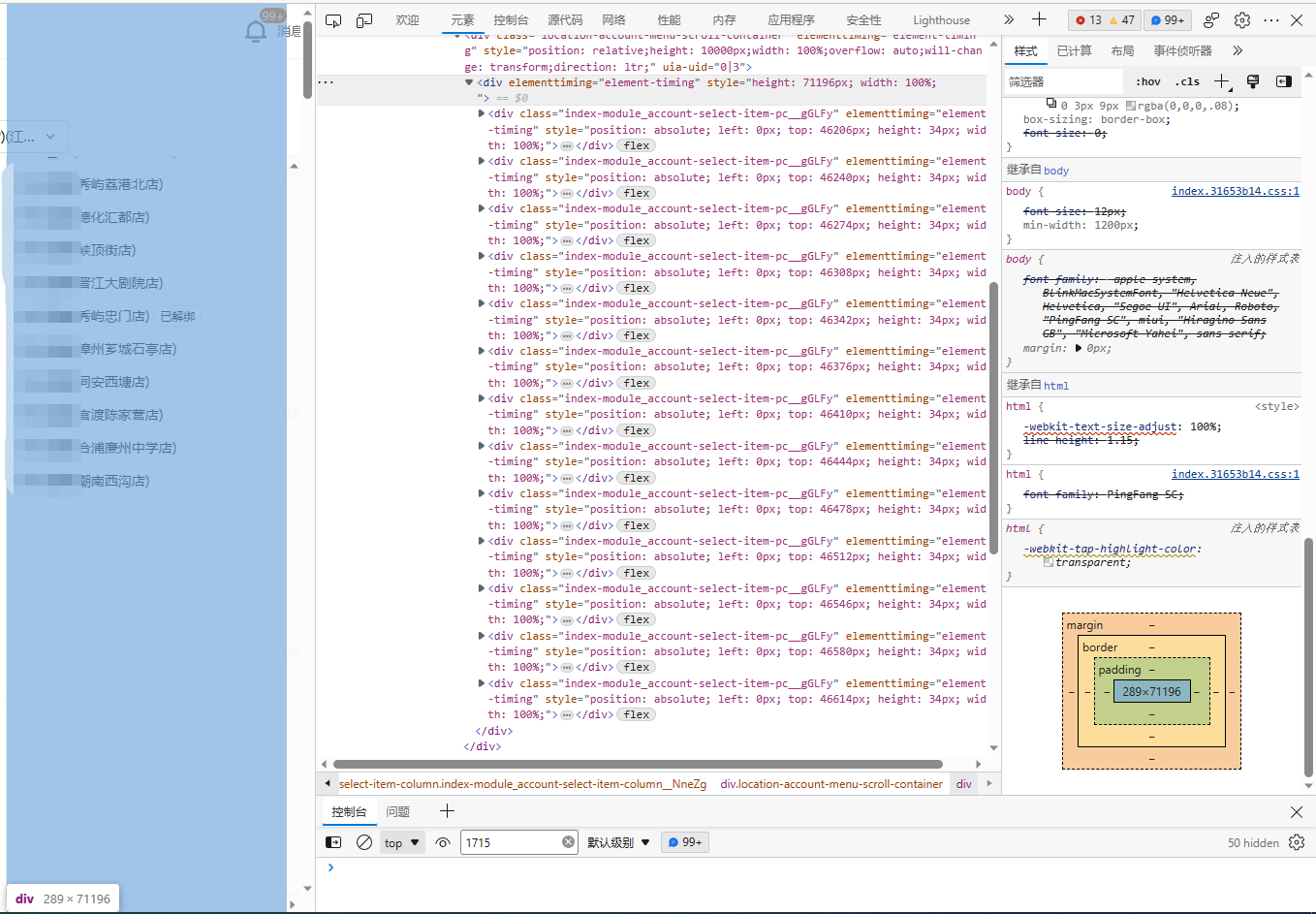Open the 99+ issues badge in top toolbar
1316x914 pixels.
click(x=1168, y=19)
